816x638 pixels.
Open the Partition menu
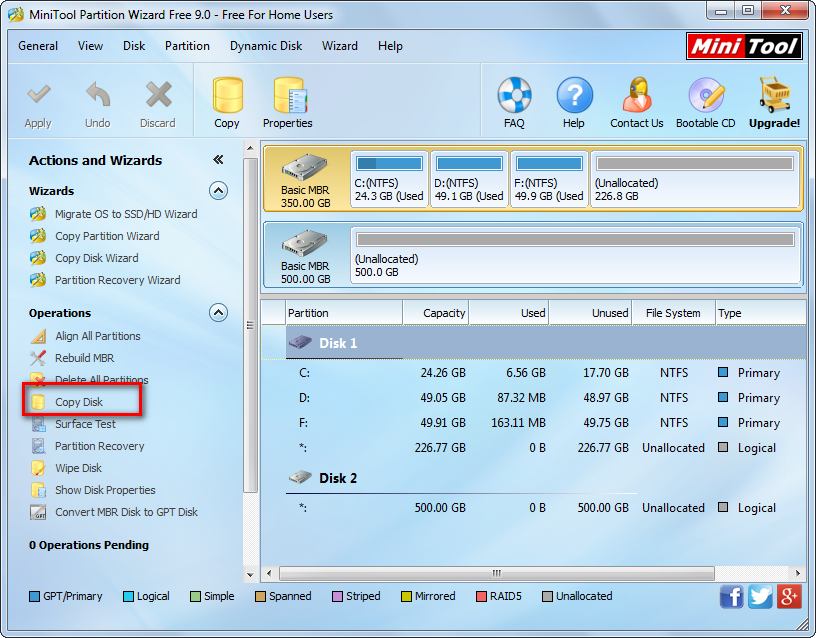(x=187, y=46)
